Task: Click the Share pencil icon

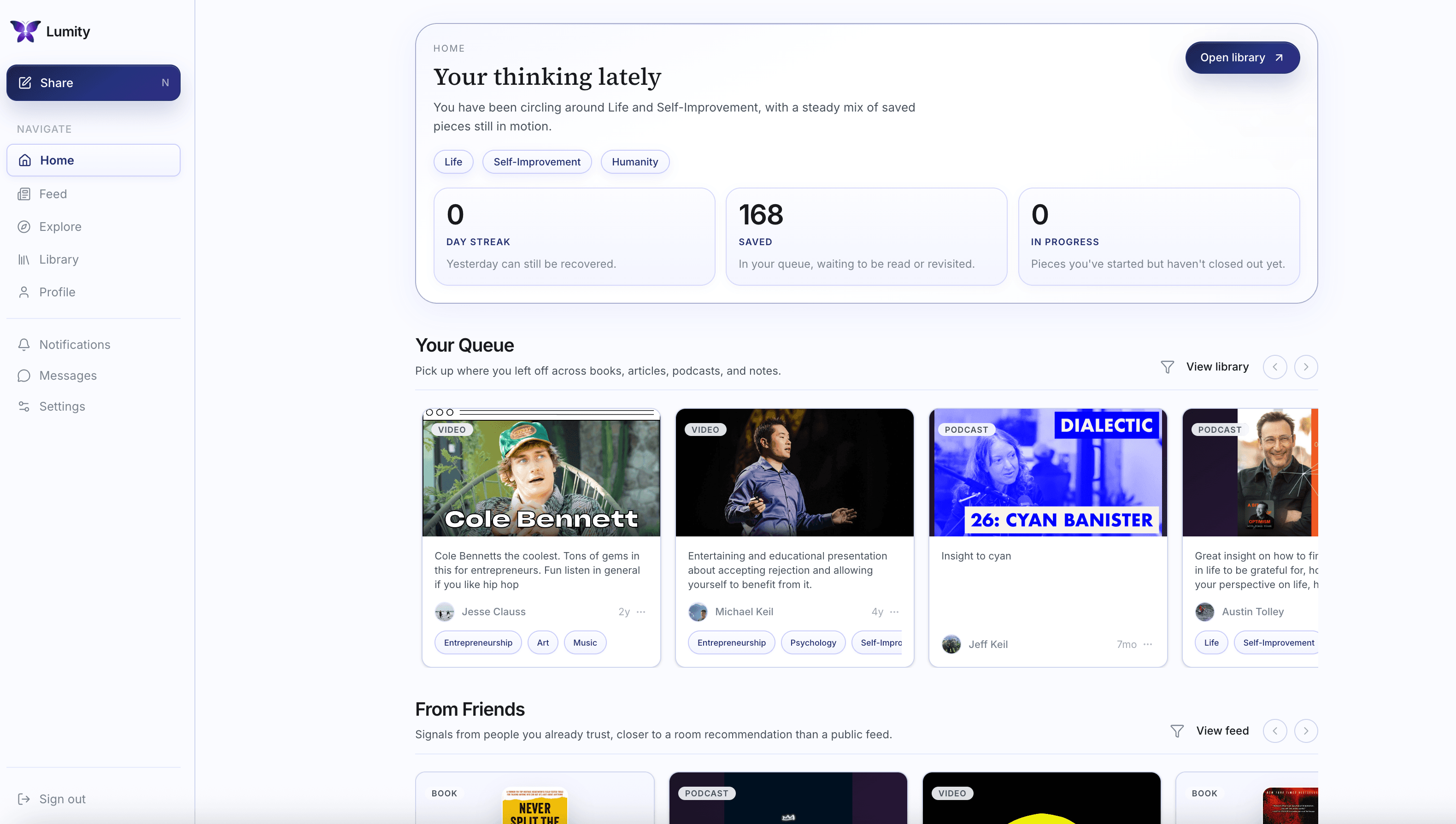Action: pyautogui.click(x=25, y=82)
